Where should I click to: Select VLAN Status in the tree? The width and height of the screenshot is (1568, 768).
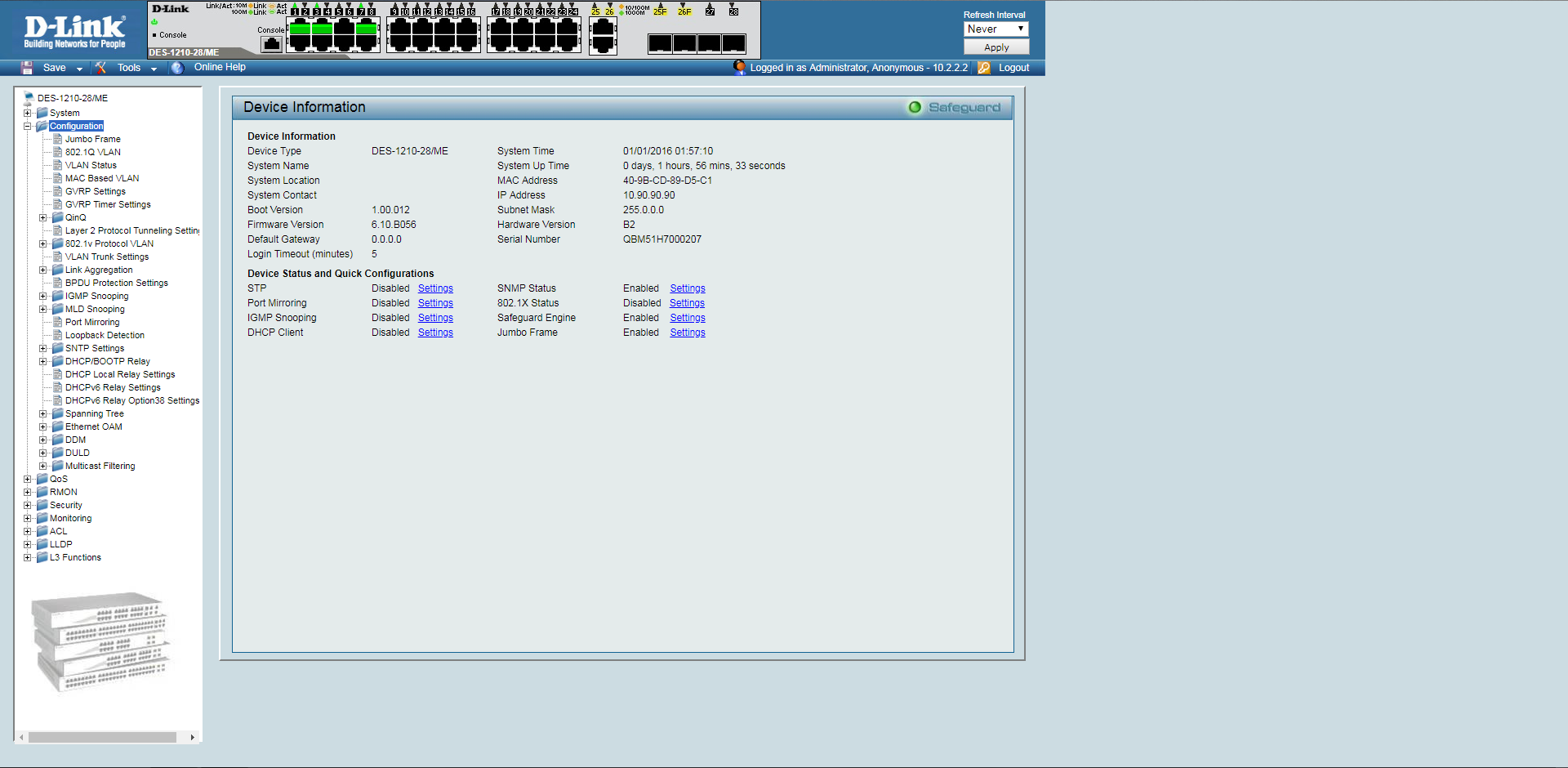pyautogui.click(x=91, y=165)
